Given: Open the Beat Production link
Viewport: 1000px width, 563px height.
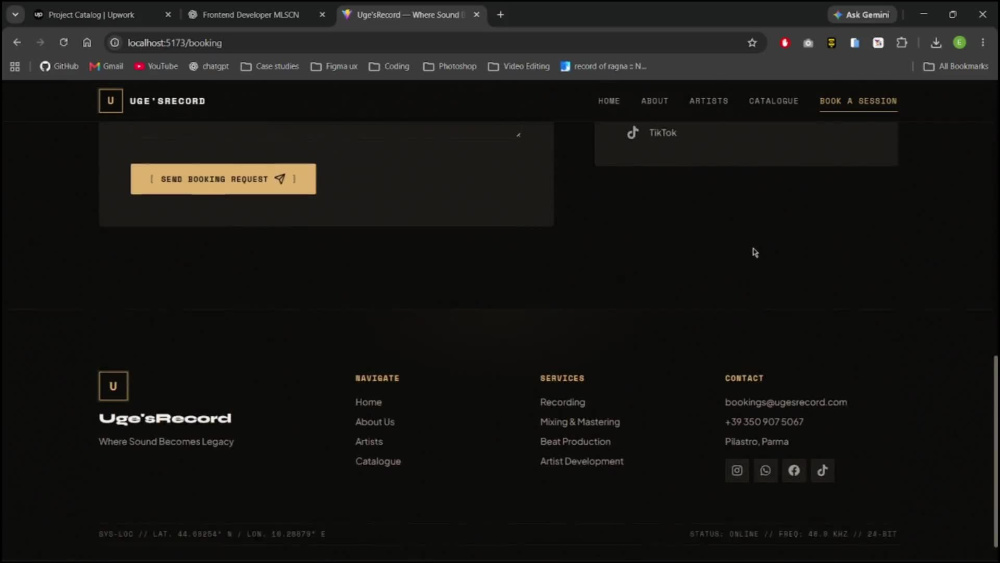Looking at the screenshot, I should tap(575, 442).
